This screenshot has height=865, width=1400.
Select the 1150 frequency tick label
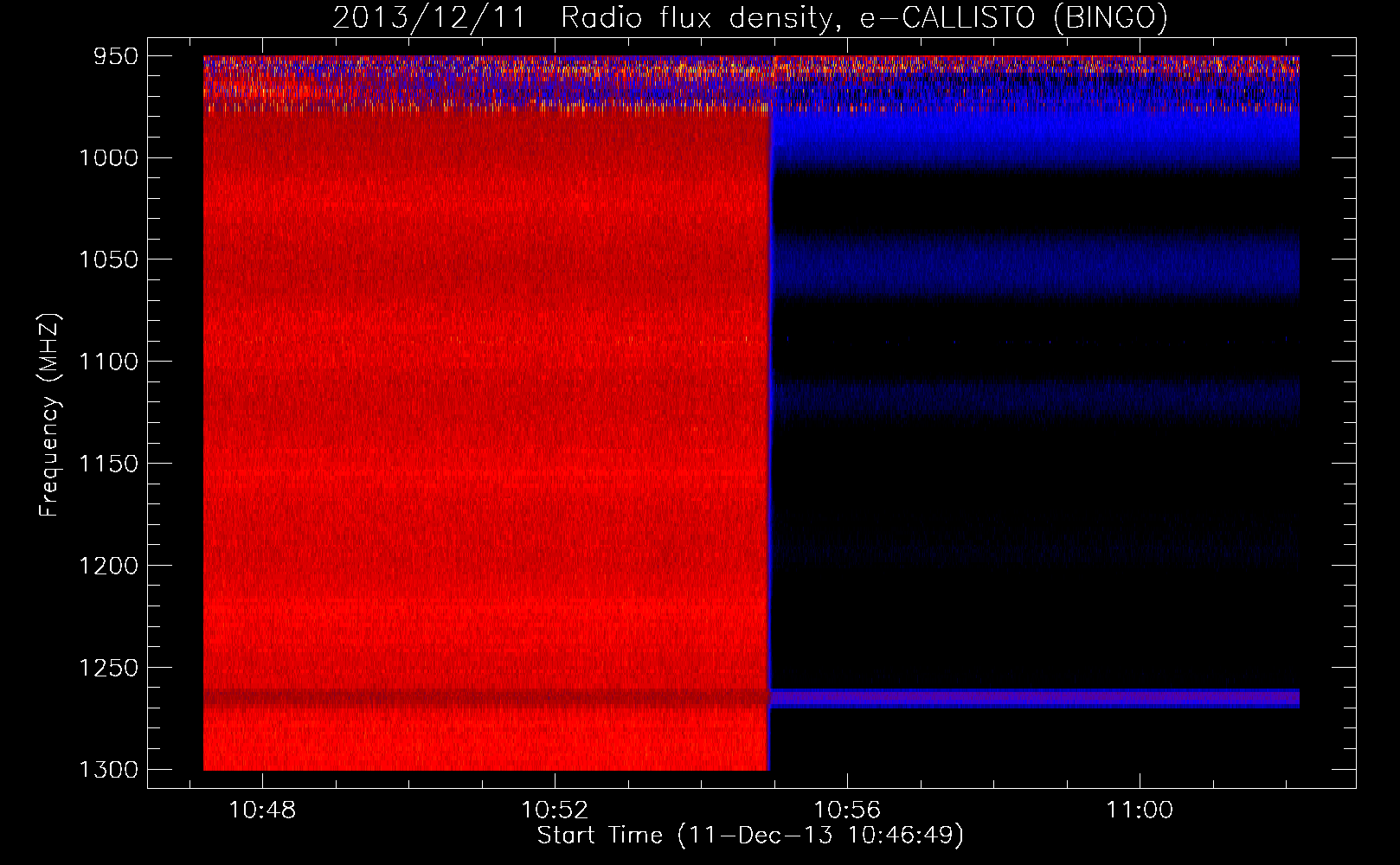coord(108,464)
